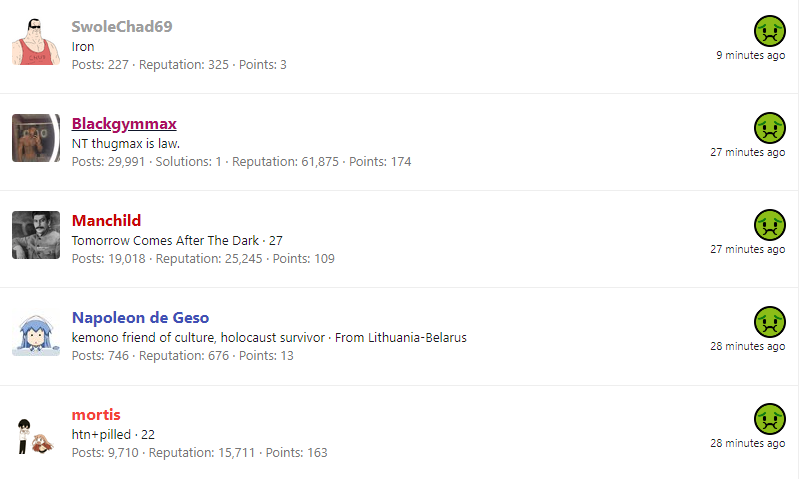Click the nauseated reaction emoji beside SwoleChad69
Image resolution: width=799 pixels, height=479 pixels.
tap(769, 31)
